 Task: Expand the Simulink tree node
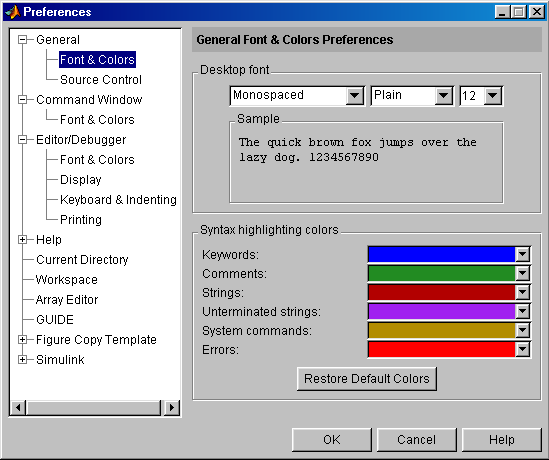pos(22,360)
